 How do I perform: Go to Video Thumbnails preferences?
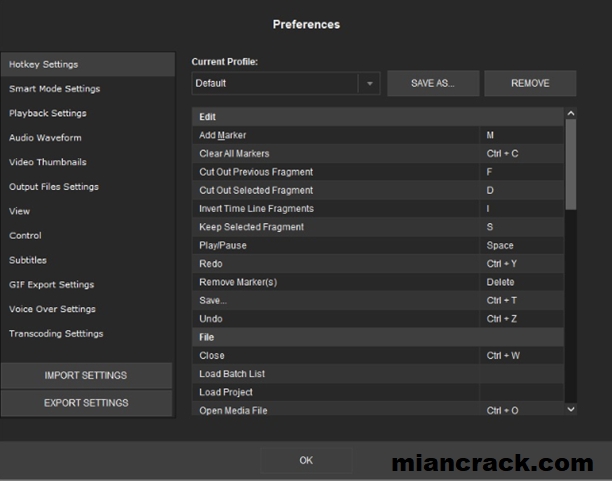pyautogui.click(x=87, y=162)
